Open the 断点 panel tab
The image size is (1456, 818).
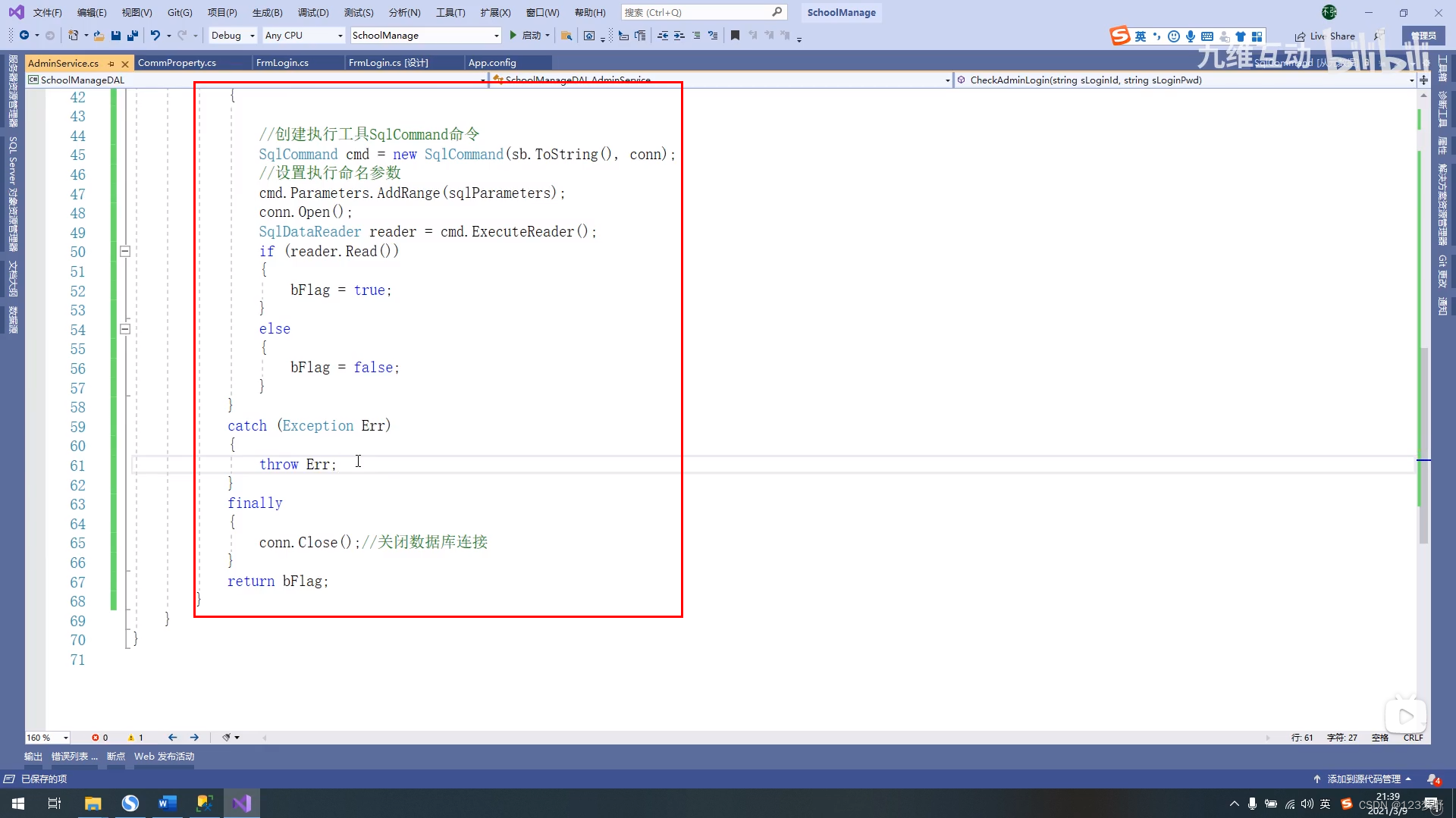tap(116, 757)
